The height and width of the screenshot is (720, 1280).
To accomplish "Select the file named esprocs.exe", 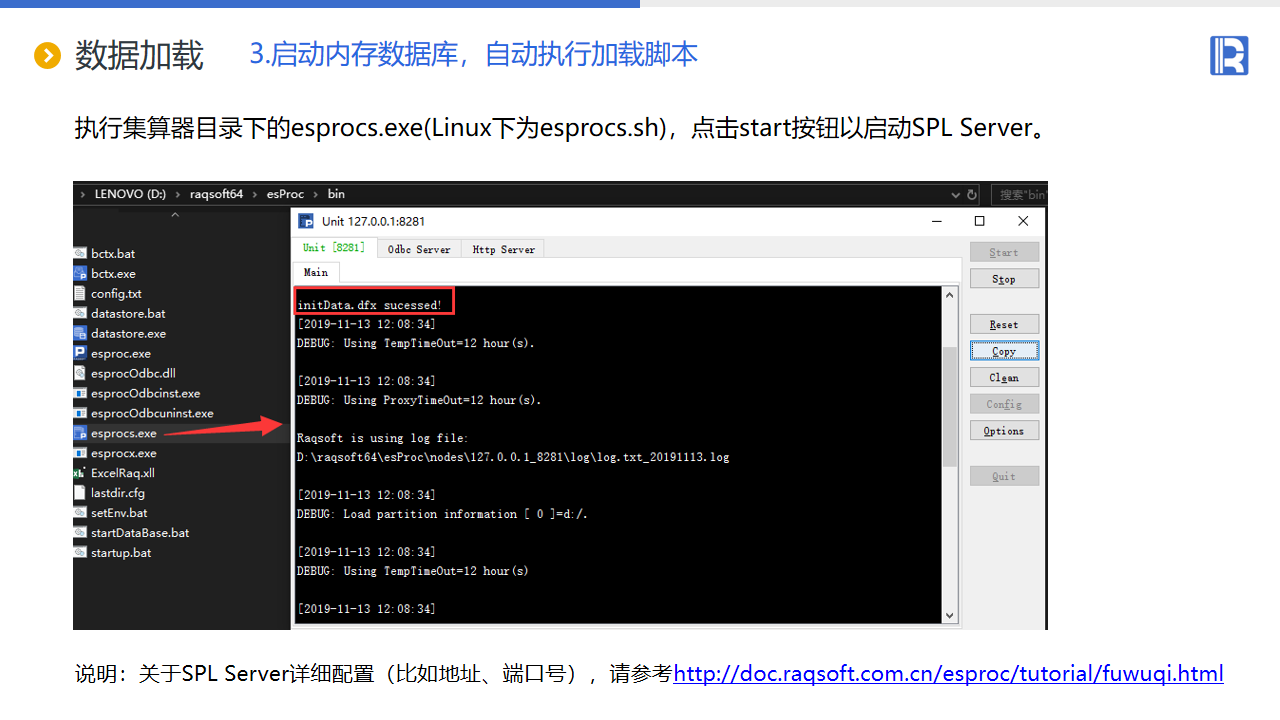I will (124, 433).
